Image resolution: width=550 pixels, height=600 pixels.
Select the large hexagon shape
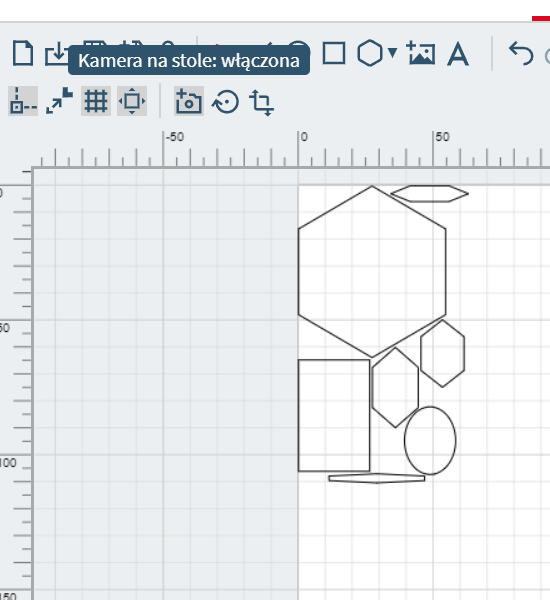372,272
